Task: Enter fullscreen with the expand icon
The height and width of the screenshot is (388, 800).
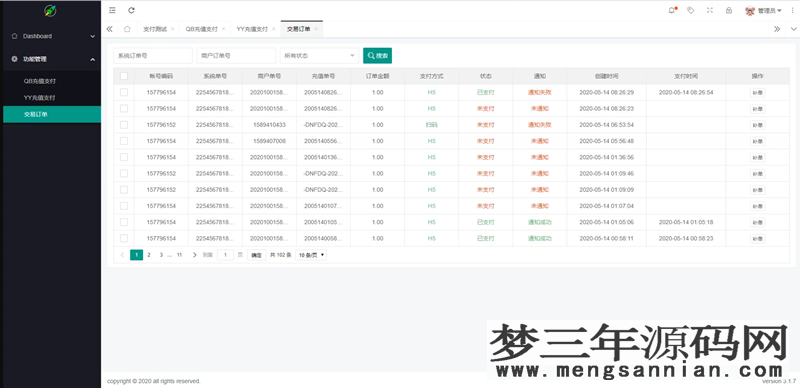Action: (x=710, y=10)
